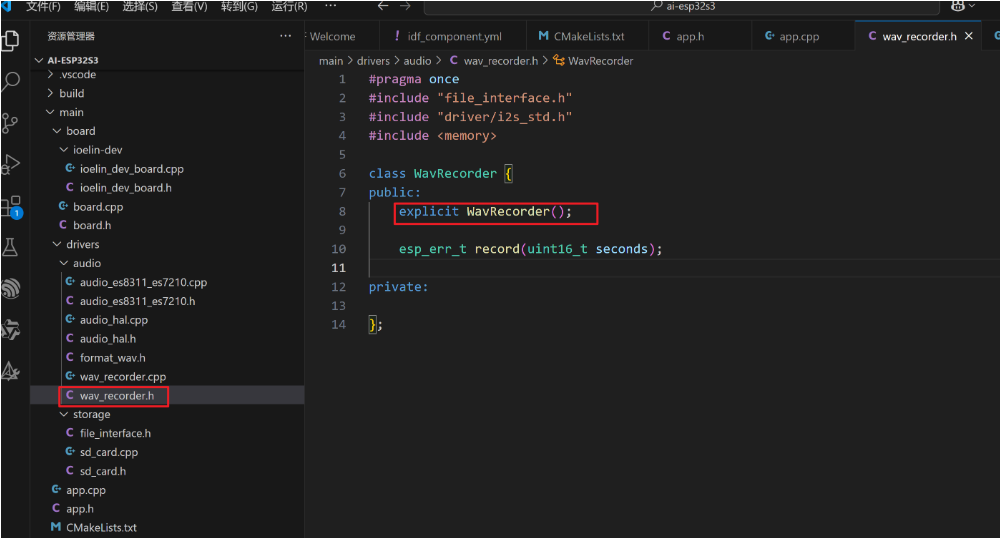Open wav_recorder.cpp in explorer
This screenshot has height=538, width=1000.
[x=167, y=377]
